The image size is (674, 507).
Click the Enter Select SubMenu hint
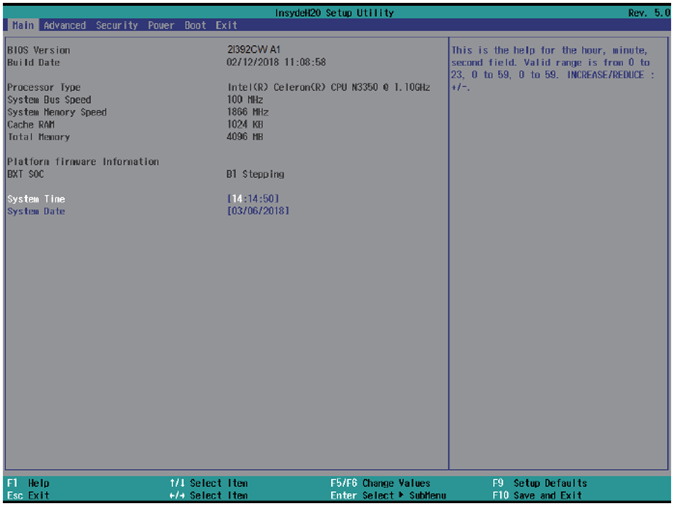click(x=388, y=495)
